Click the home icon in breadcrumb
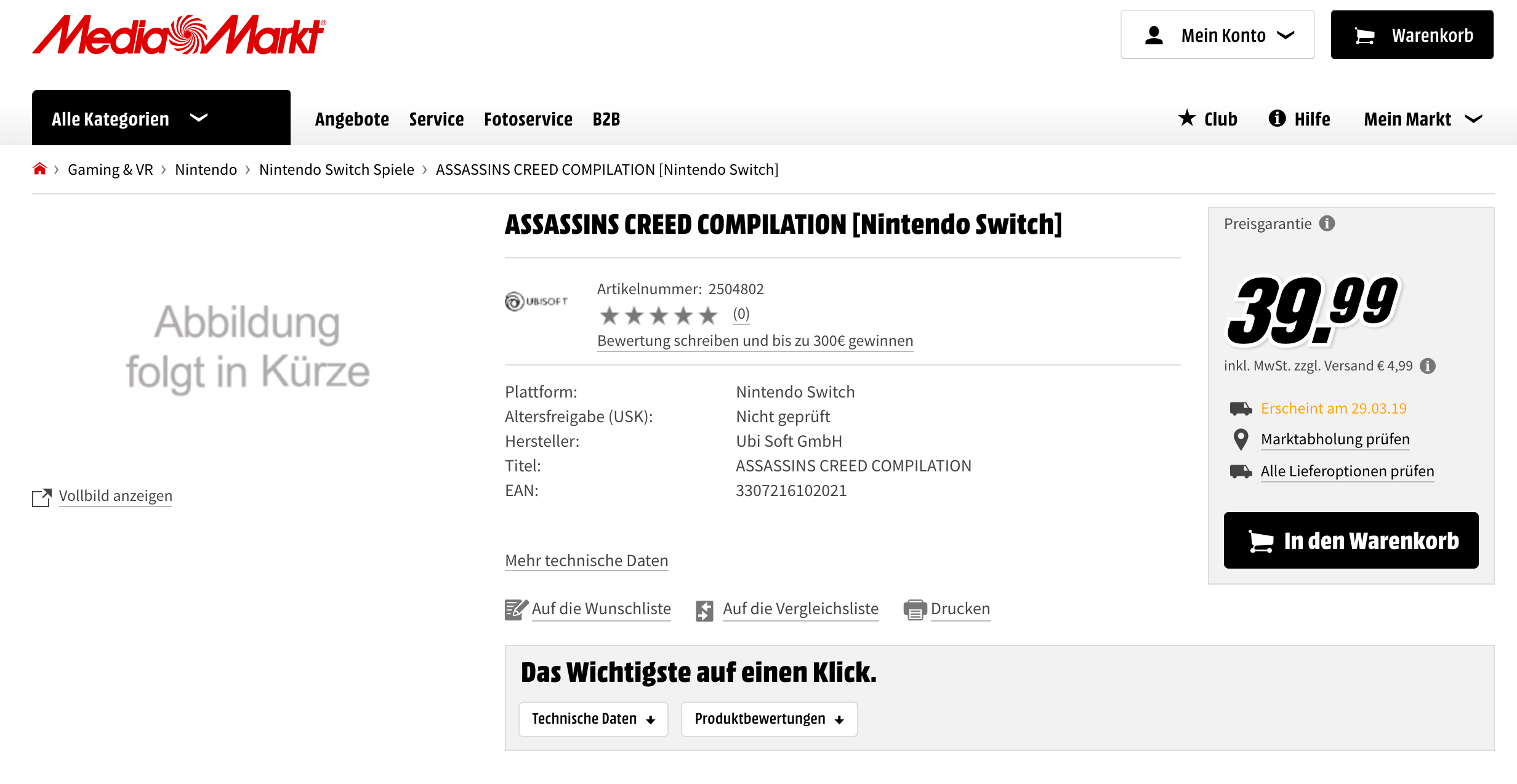1517x784 pixels. [x=40, y=169]
